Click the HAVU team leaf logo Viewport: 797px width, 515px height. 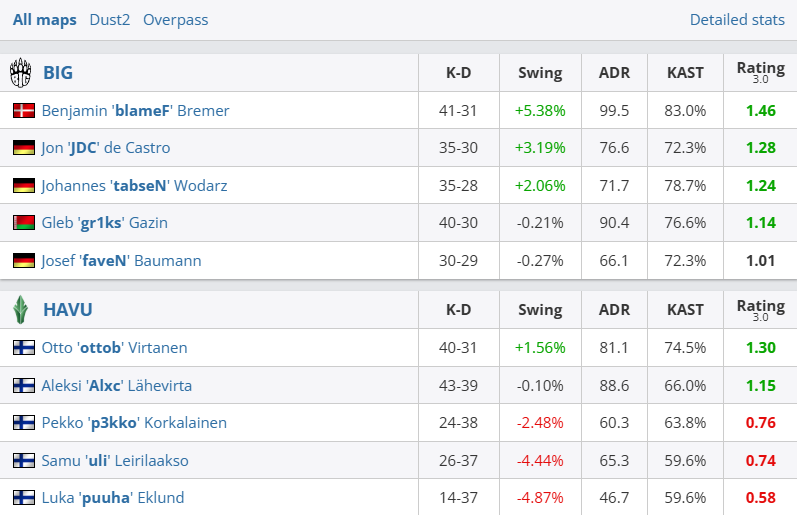20,310
